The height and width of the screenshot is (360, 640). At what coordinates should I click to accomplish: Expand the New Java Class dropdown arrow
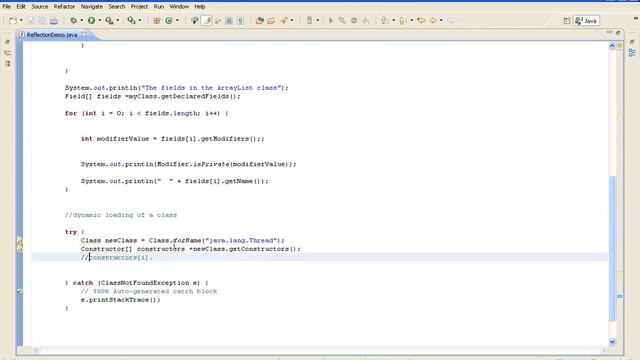tap(177, 20)
